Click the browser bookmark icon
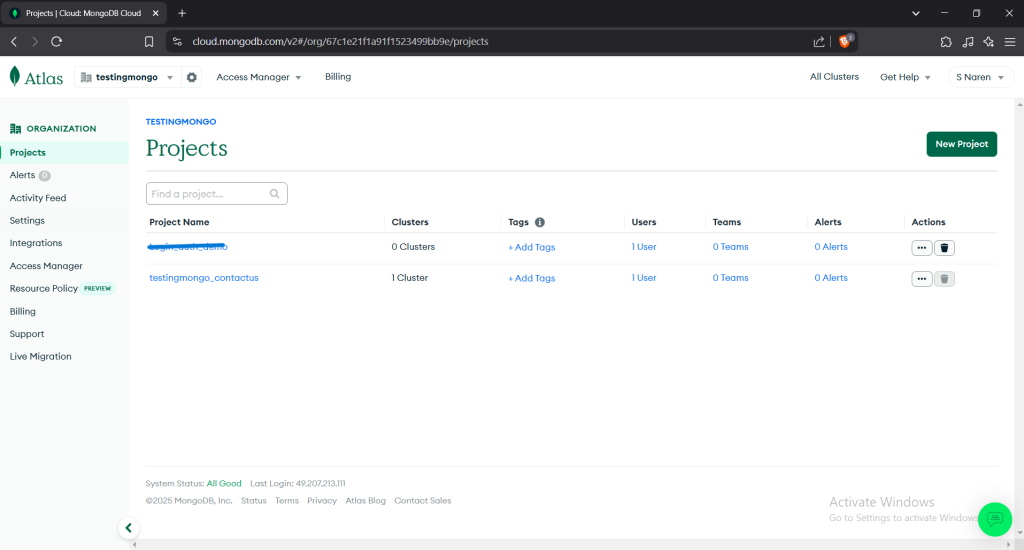 149,42
